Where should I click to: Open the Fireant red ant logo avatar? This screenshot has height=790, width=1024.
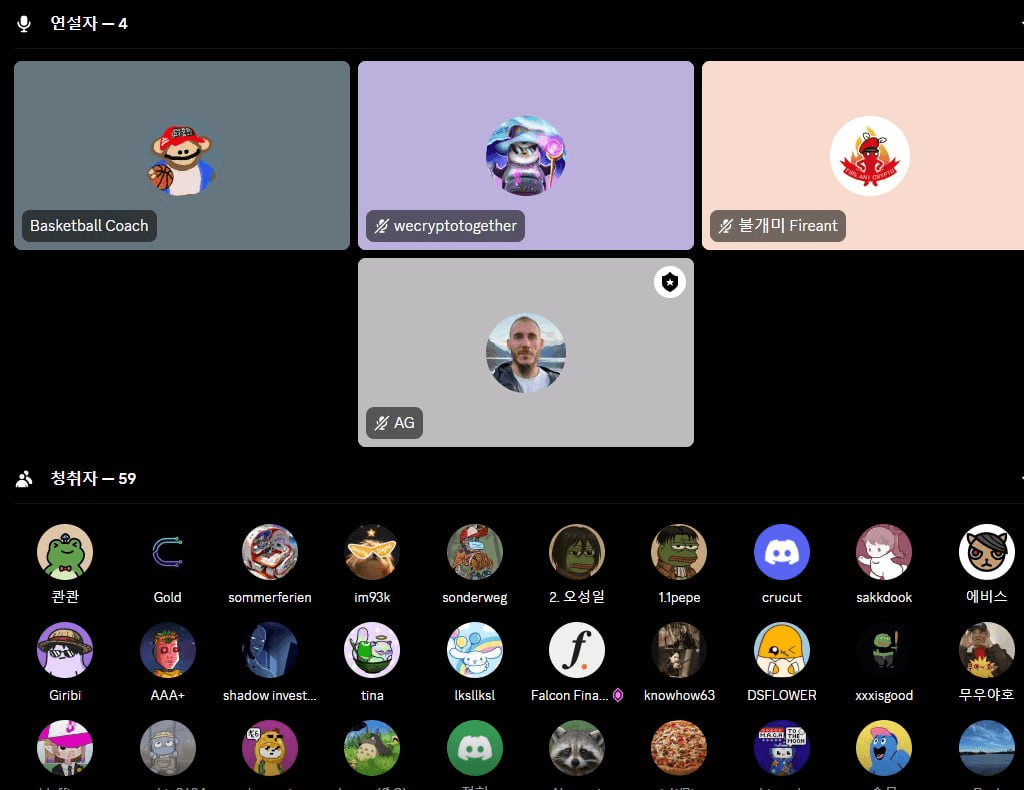point(869,156)
